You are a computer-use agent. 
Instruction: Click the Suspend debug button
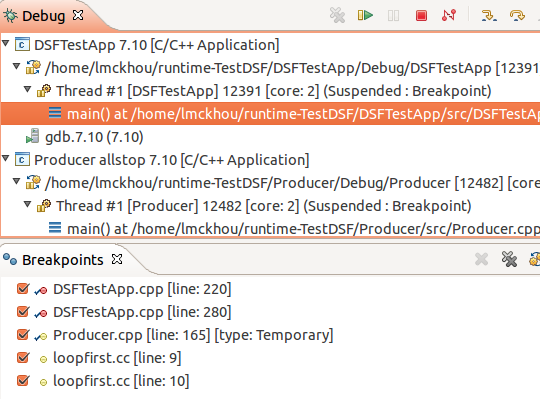(393, 15)
